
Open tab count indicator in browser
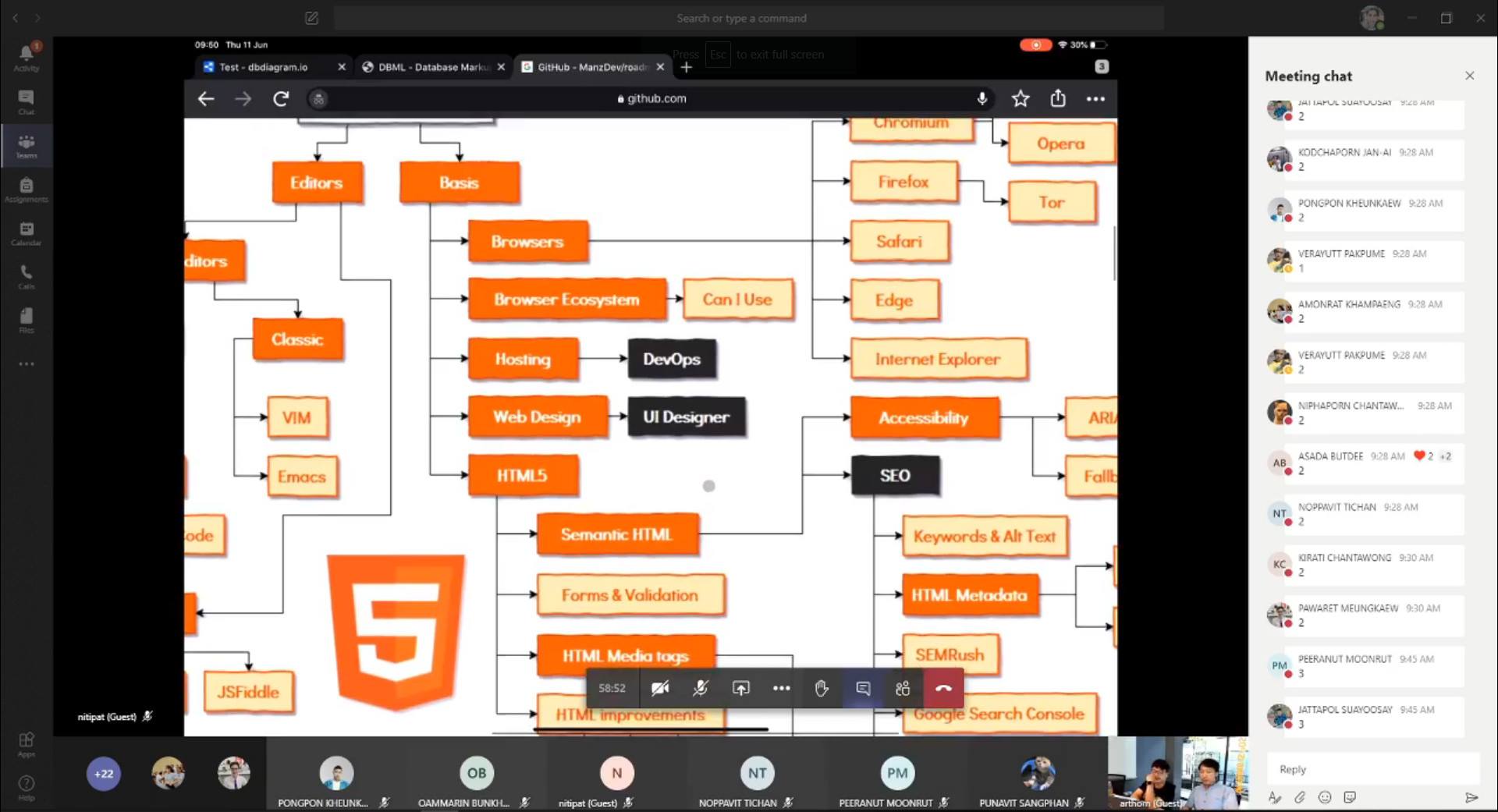[x=1102, y=67]
